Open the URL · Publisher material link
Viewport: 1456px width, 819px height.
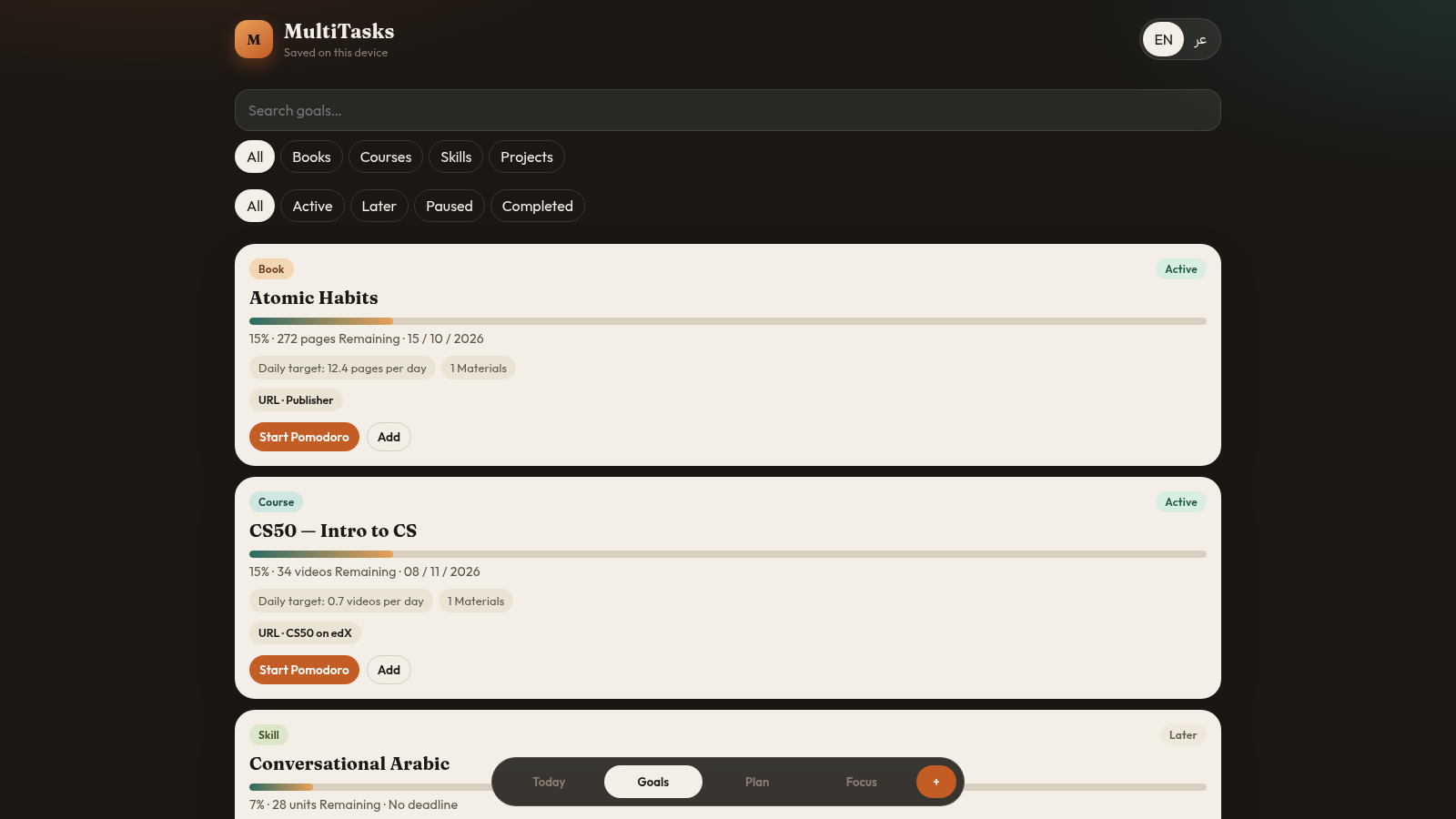296,400
